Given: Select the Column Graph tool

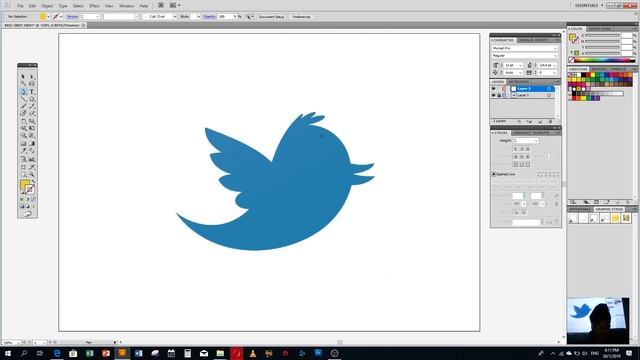Looking at the screenshot, I should 32,159.
